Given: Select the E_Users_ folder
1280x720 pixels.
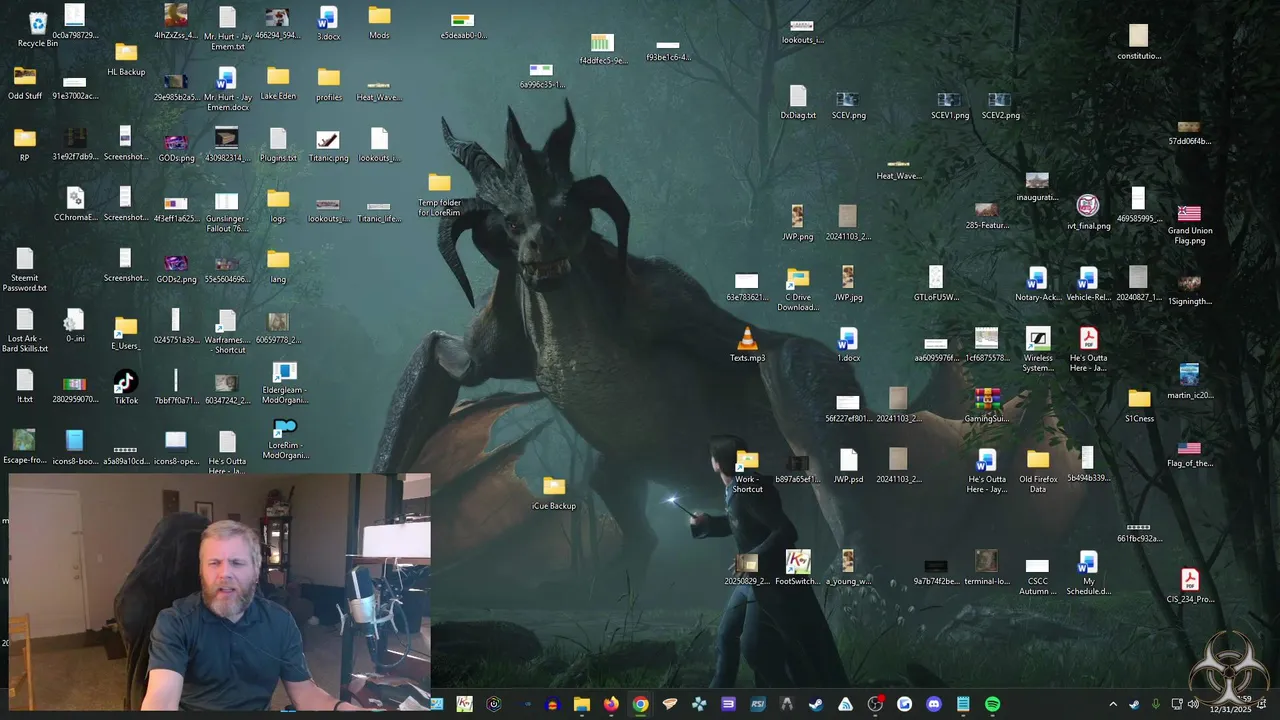Looking at the screenshot, I should click(x=126, y=333).
